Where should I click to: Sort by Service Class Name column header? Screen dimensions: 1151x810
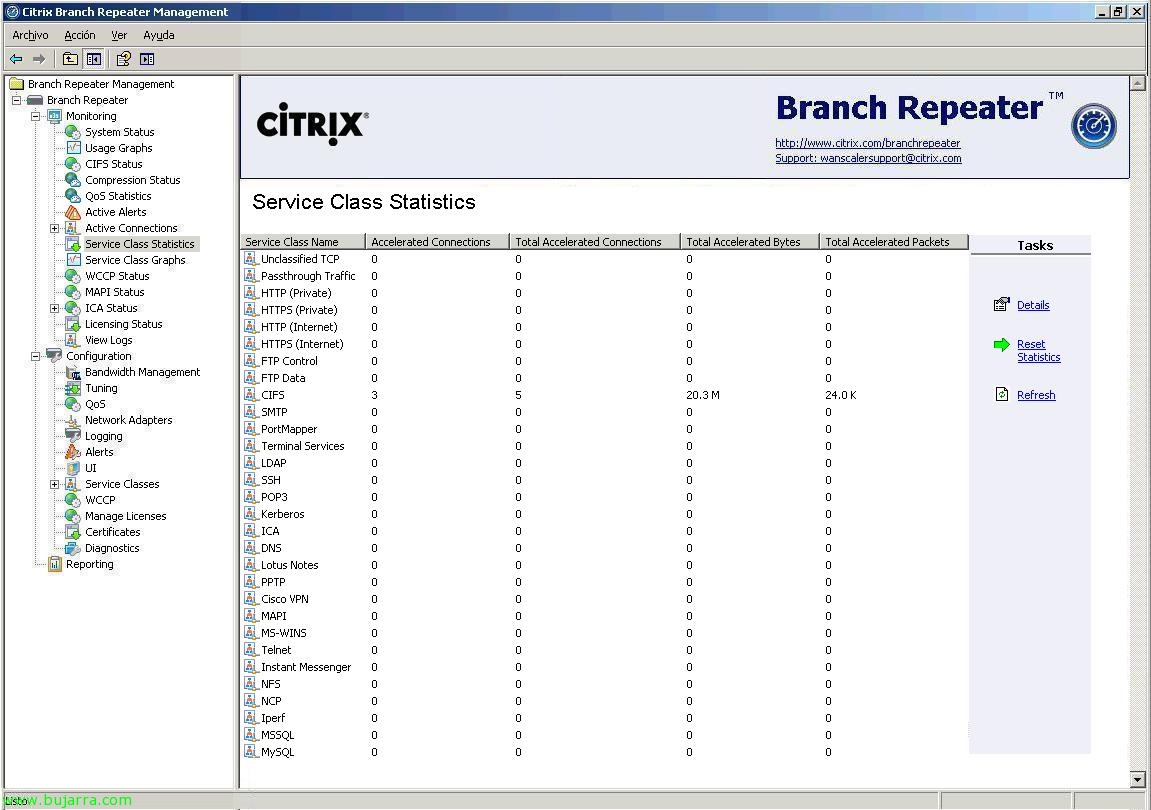pos(303,242)
